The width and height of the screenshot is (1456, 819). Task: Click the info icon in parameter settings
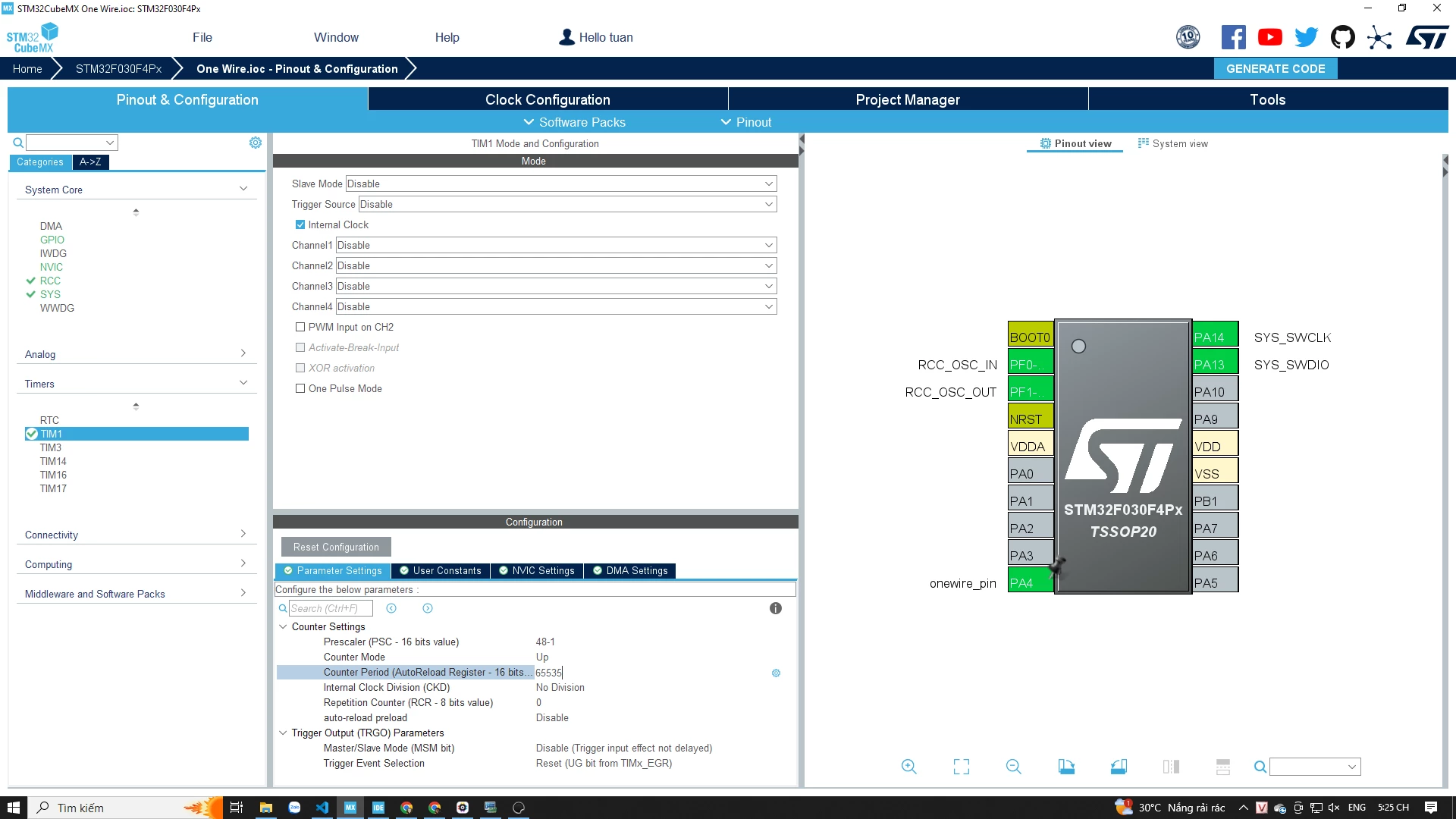(x=775, y=608)
